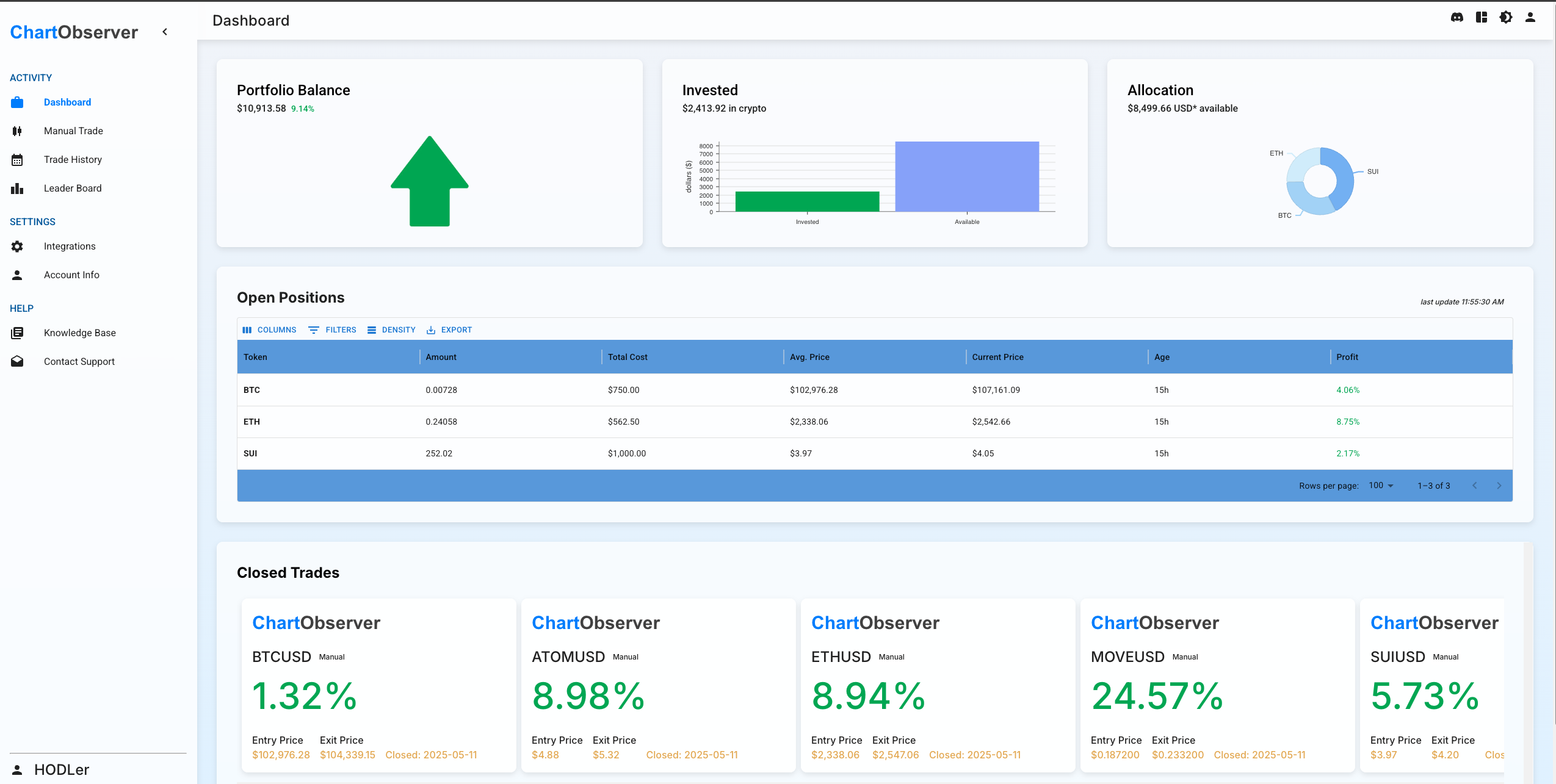Click the last update timestamp
Image resolution: width=1556 pixels, height=784 pixels.
[x=1462, y=302]
